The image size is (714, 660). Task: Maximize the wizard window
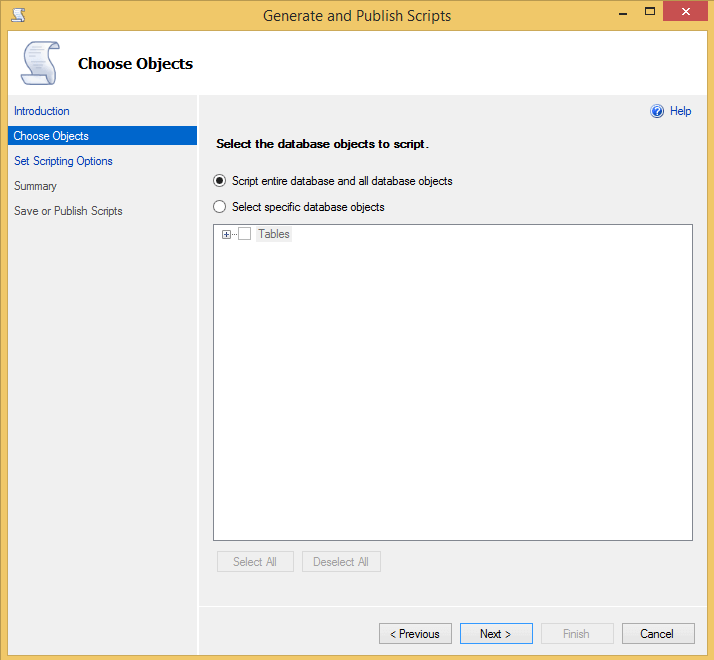(x=648, y=13)
